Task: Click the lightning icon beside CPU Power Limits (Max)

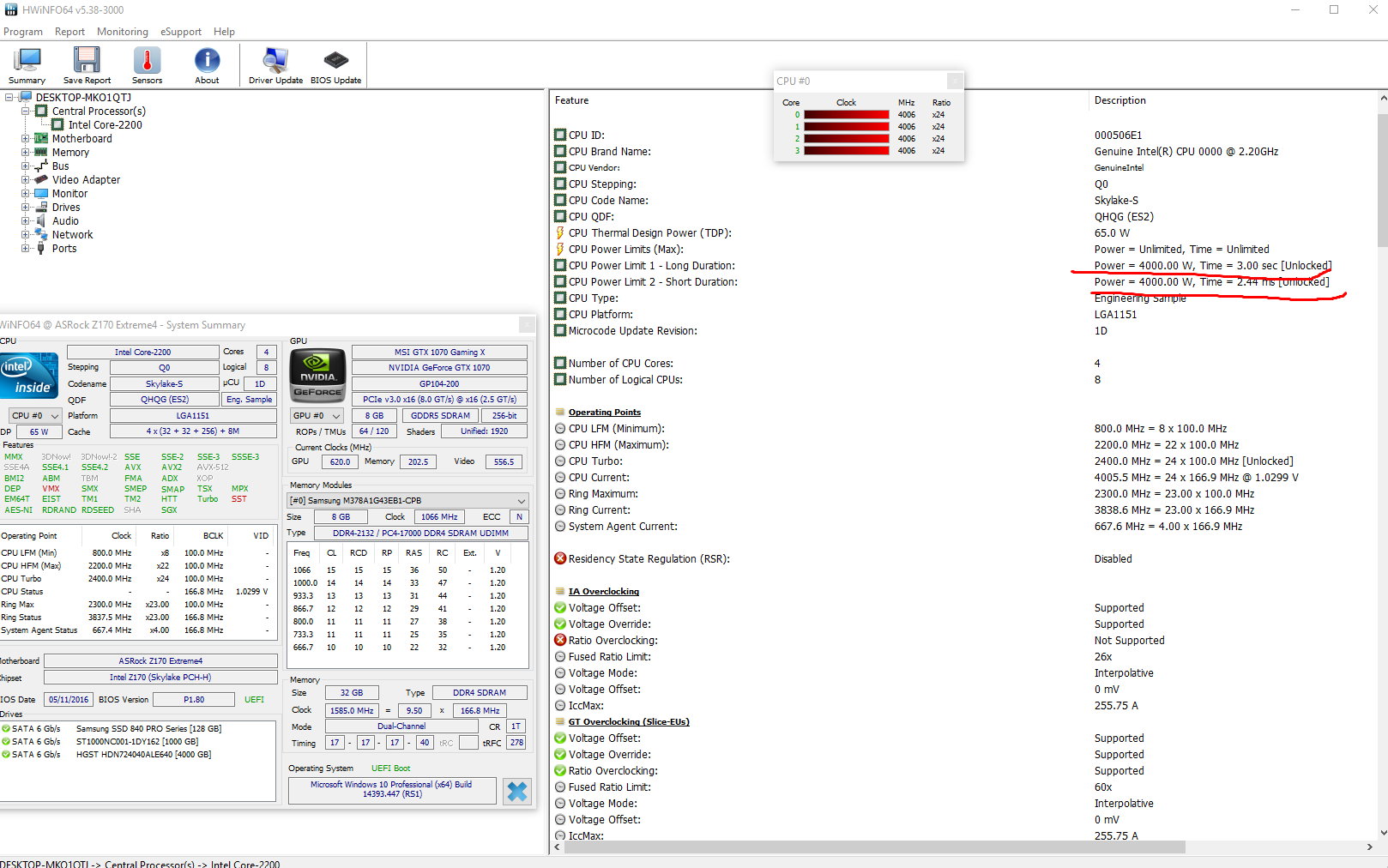Action: [560, 250]
